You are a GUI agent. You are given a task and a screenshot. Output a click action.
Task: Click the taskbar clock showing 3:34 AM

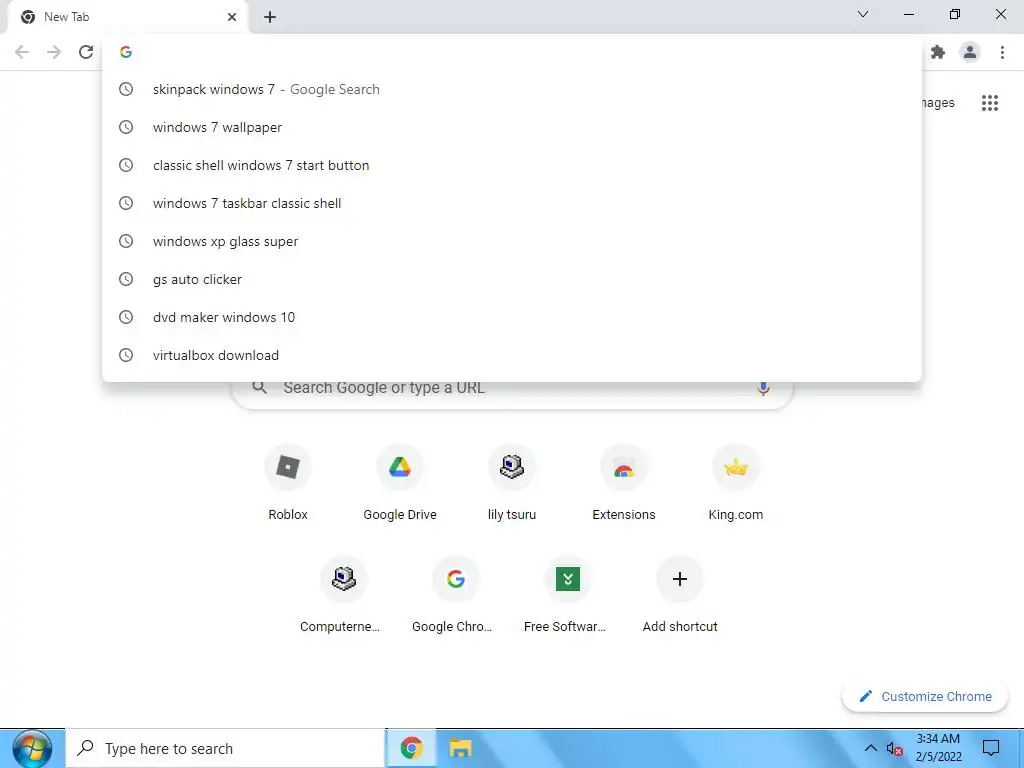938,748
